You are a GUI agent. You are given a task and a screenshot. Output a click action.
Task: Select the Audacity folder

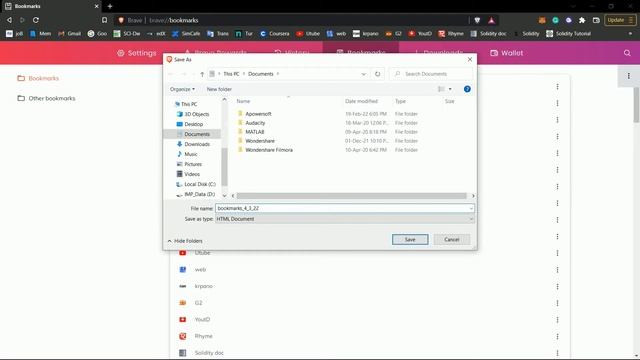click(x=255, y=123)
